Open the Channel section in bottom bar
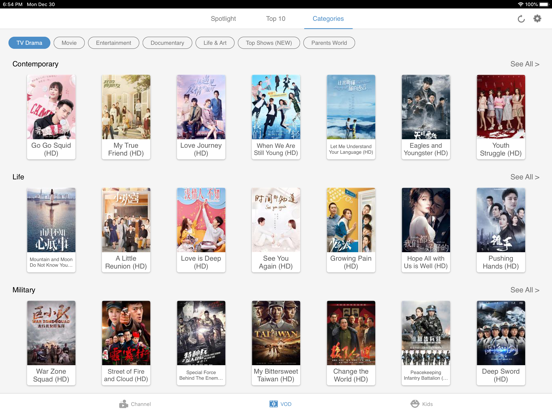Viewport: 552px width, 414px height. click(x=135, y=404)
